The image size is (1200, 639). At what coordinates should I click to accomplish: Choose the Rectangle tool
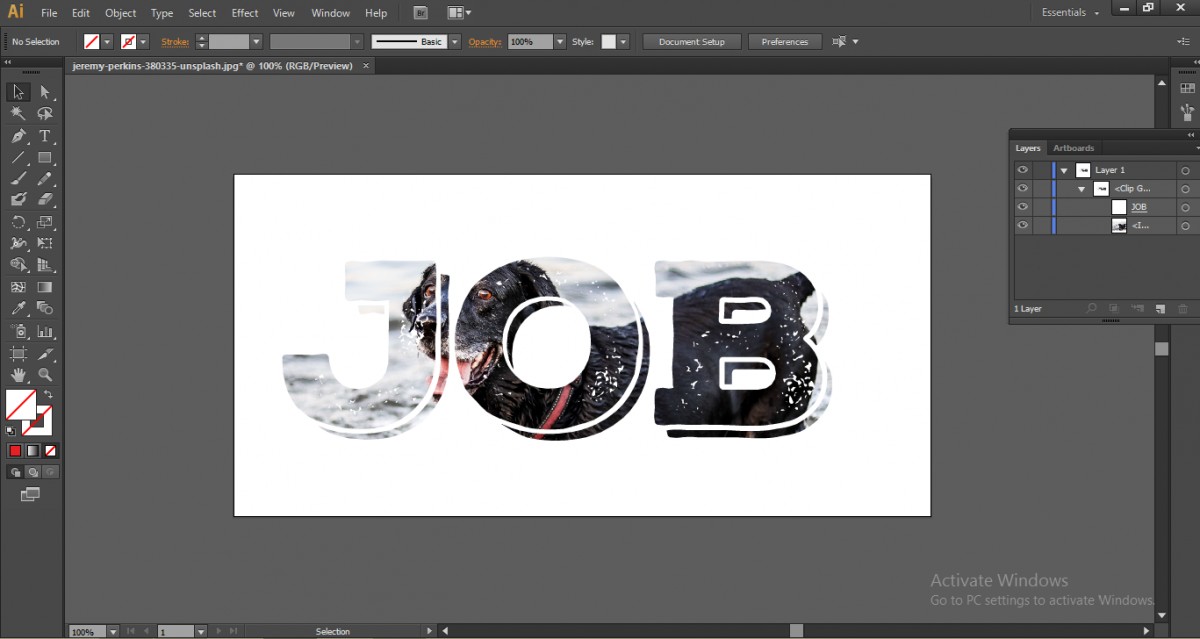point(46,158)
